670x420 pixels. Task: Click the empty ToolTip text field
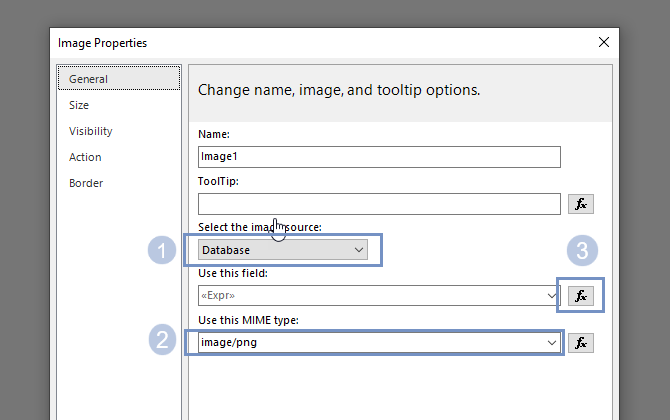coord(379,204)
